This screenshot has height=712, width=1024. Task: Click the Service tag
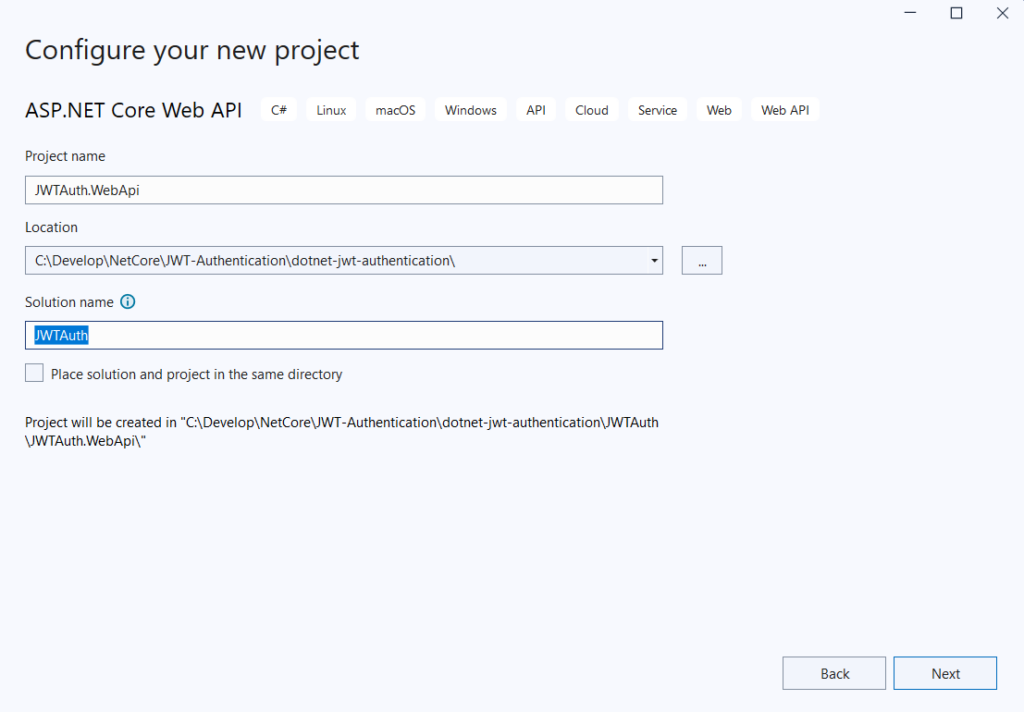coord(658,110)
